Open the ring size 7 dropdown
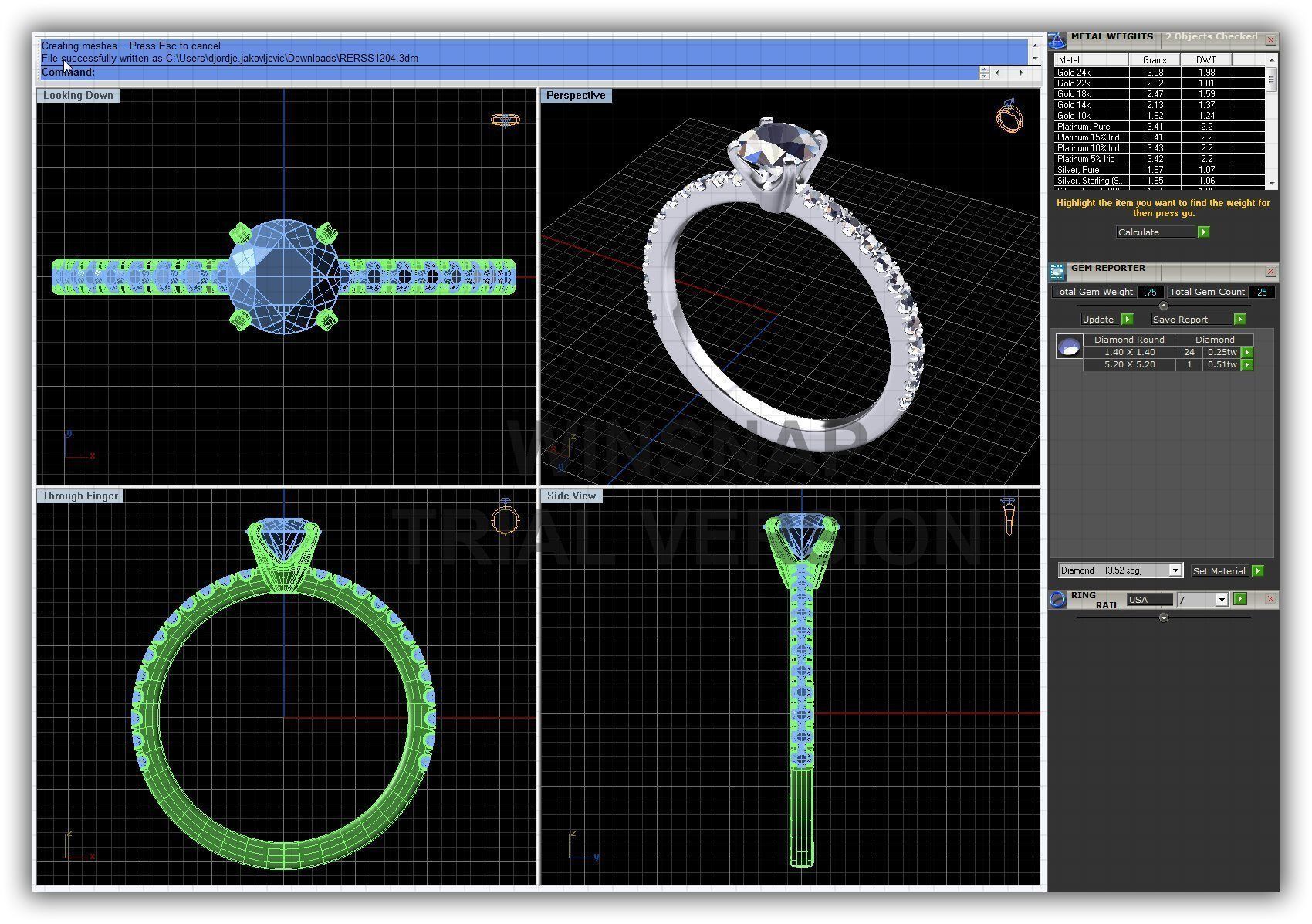Viewport: 1312px width, 924px height. (x=1221, y=600)
